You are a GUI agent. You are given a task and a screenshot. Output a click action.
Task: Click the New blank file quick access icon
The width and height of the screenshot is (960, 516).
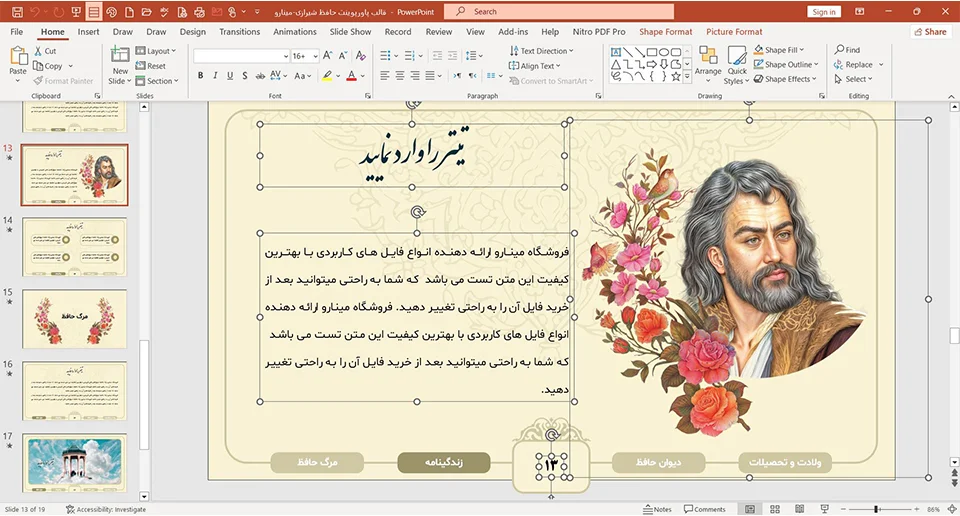click(129, 12)
